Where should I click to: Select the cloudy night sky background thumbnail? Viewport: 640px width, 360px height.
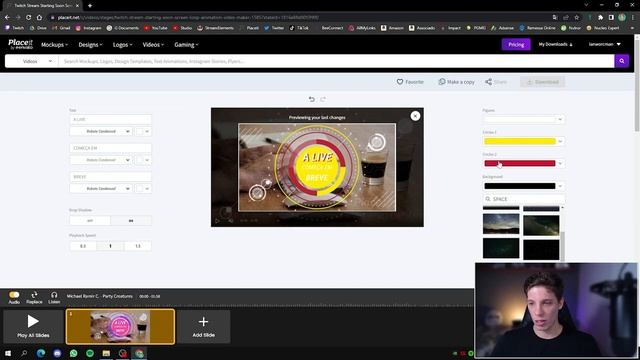pos(501,224)
